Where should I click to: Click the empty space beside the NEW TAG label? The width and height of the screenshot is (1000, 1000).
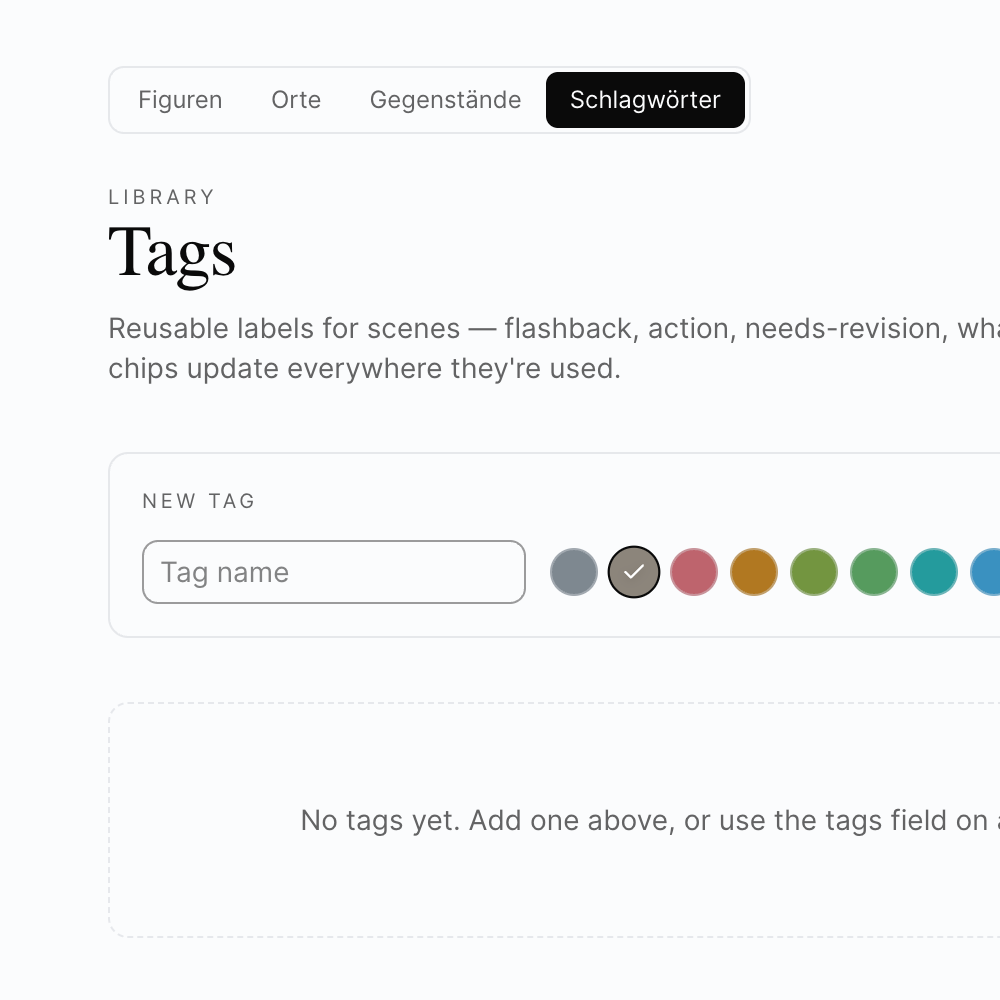point(600,501)
